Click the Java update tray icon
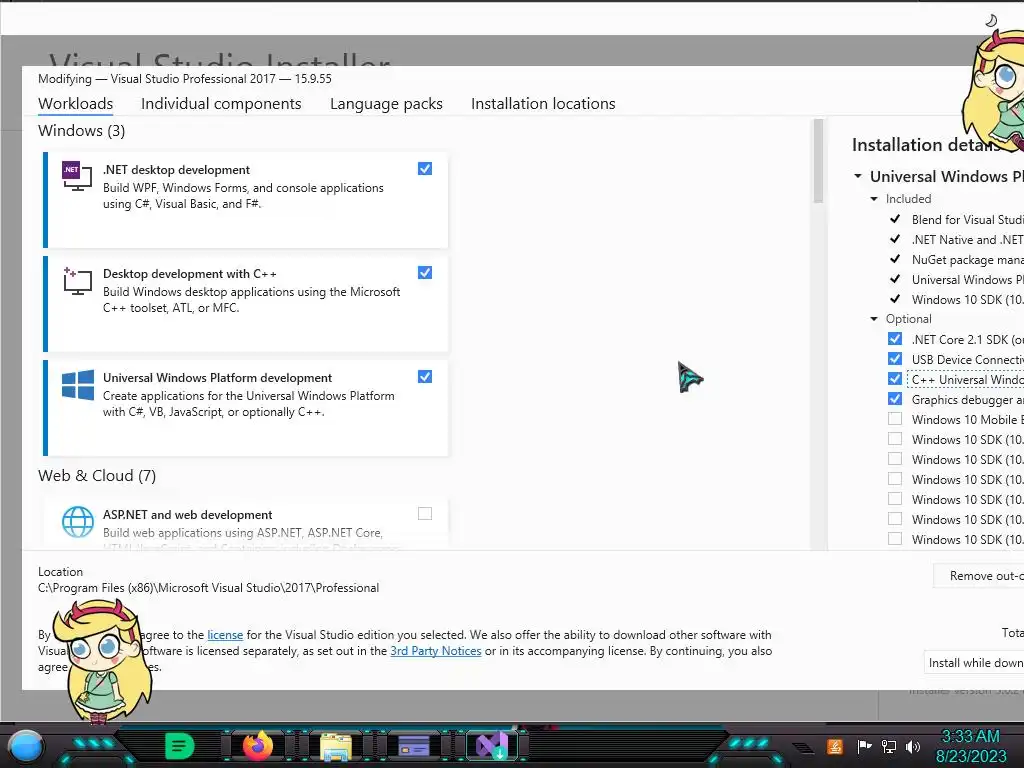The height and width of the screenshot is (768, 1024). (x=835, y=746)
